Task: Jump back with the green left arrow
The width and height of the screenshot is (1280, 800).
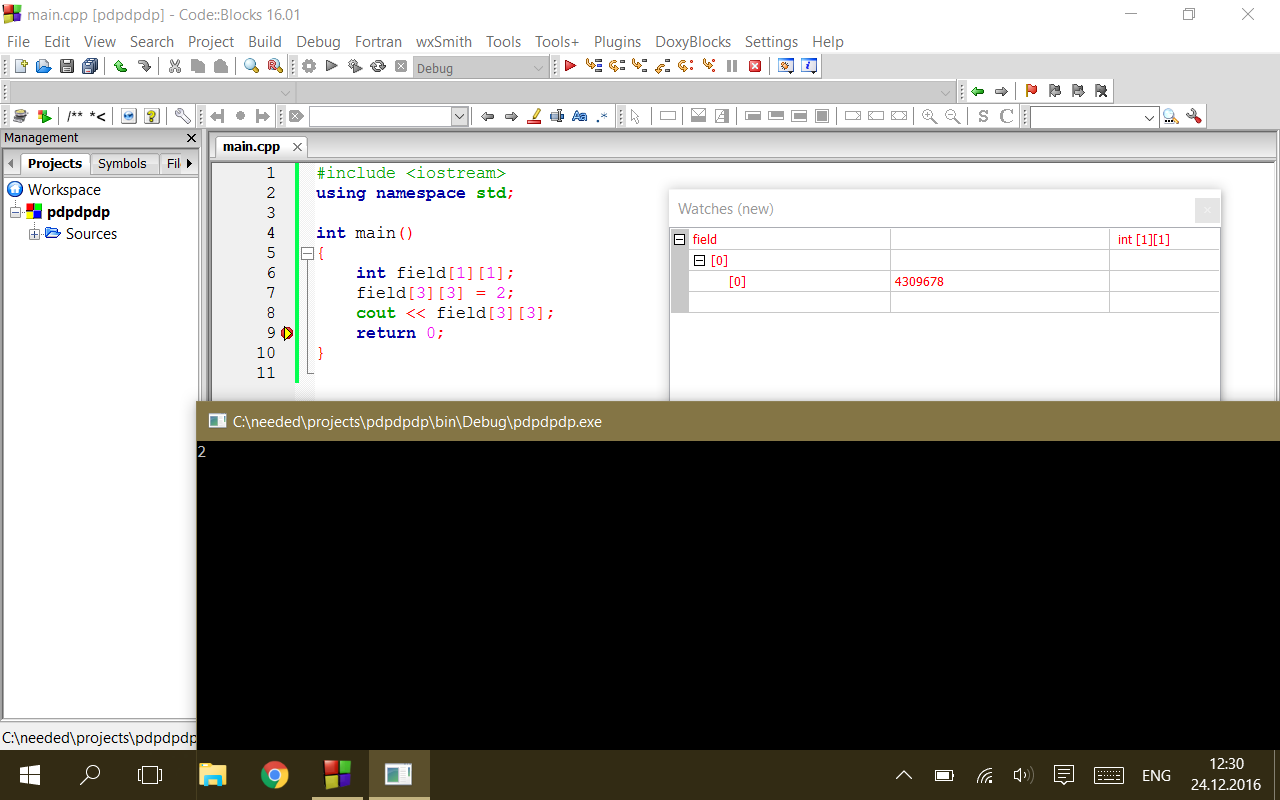Action: point(978,91)
